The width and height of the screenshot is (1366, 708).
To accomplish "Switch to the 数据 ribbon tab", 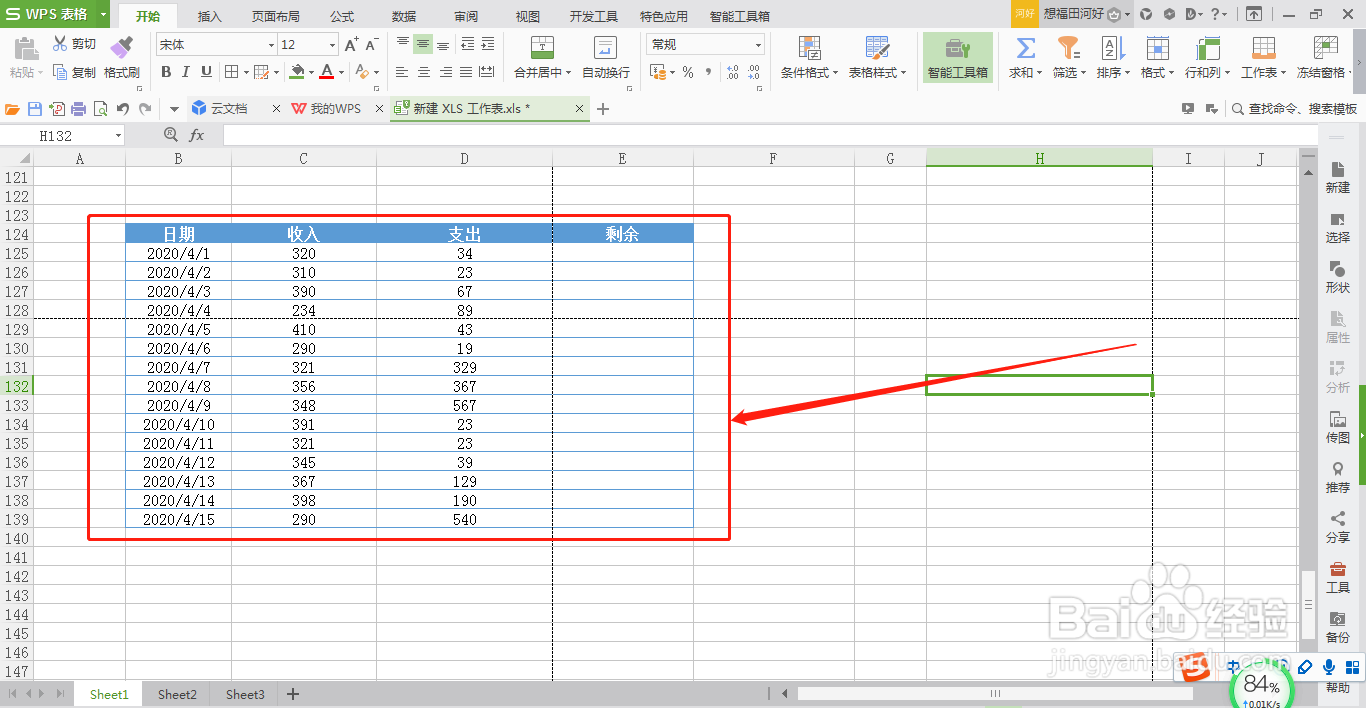I will (x=404, y=16).
